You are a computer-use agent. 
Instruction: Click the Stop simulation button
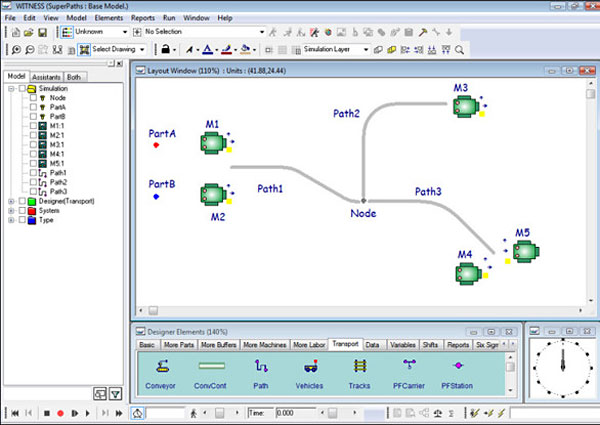(x=47, y=413)
